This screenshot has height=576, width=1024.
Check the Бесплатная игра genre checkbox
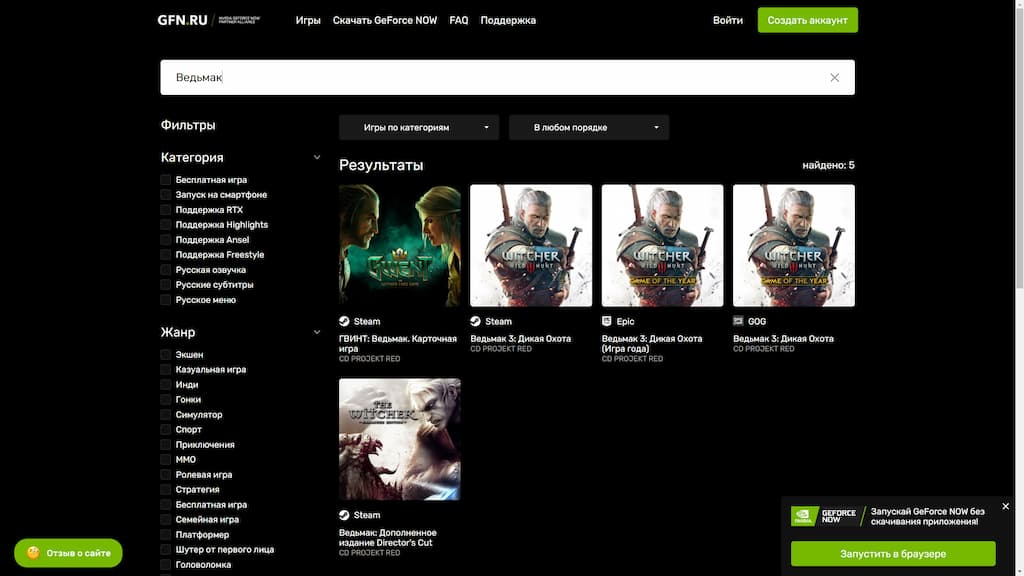tap(166, 505)
